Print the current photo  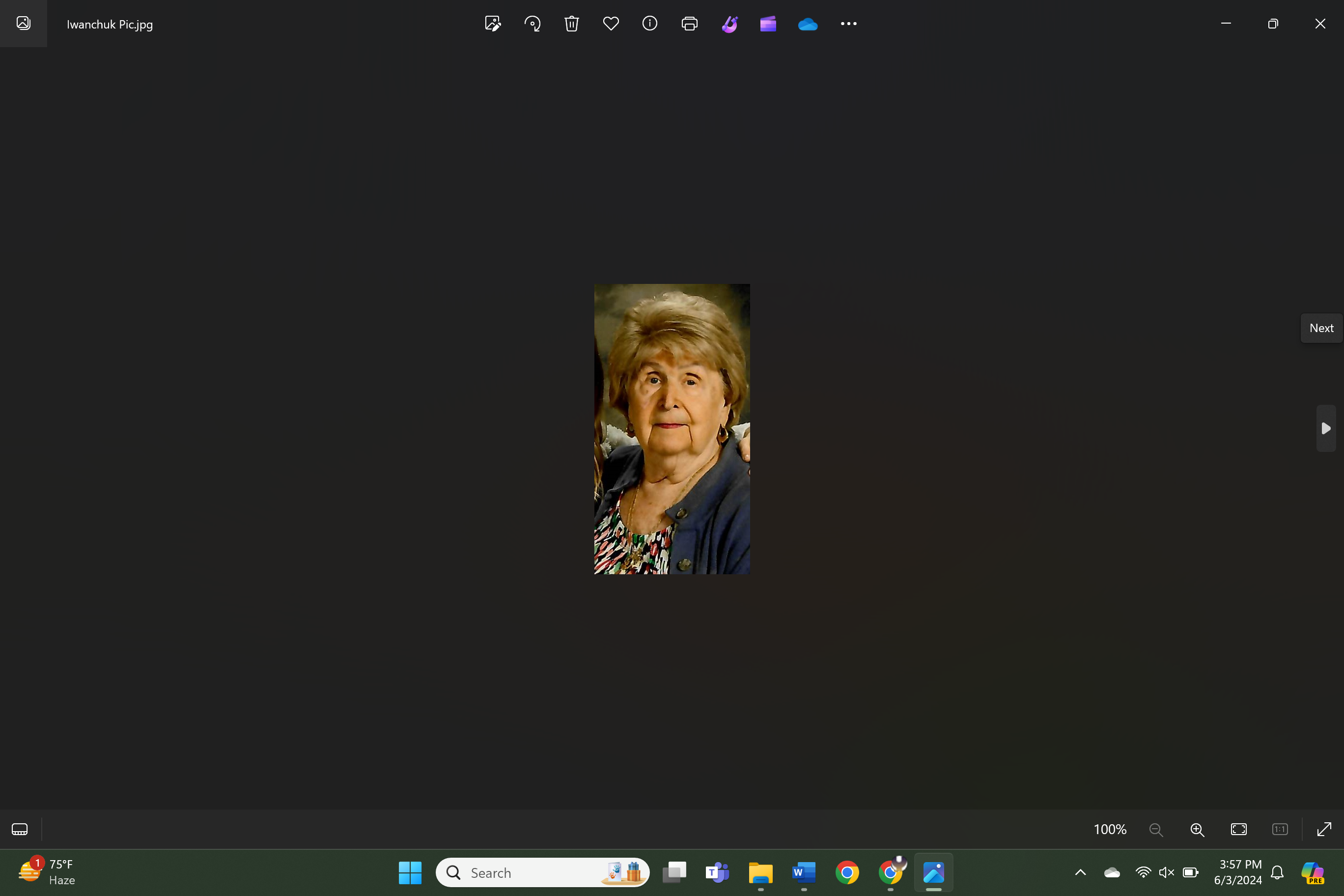689,24
